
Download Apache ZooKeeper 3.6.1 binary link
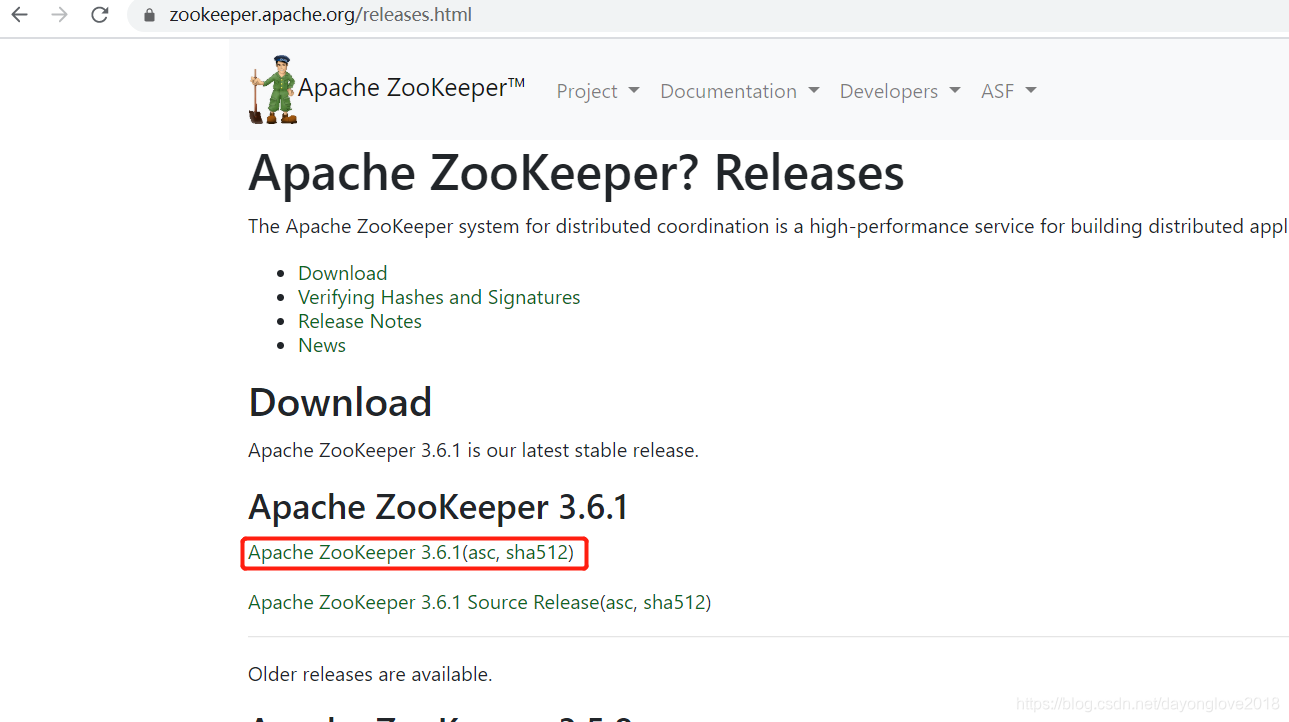355,552
